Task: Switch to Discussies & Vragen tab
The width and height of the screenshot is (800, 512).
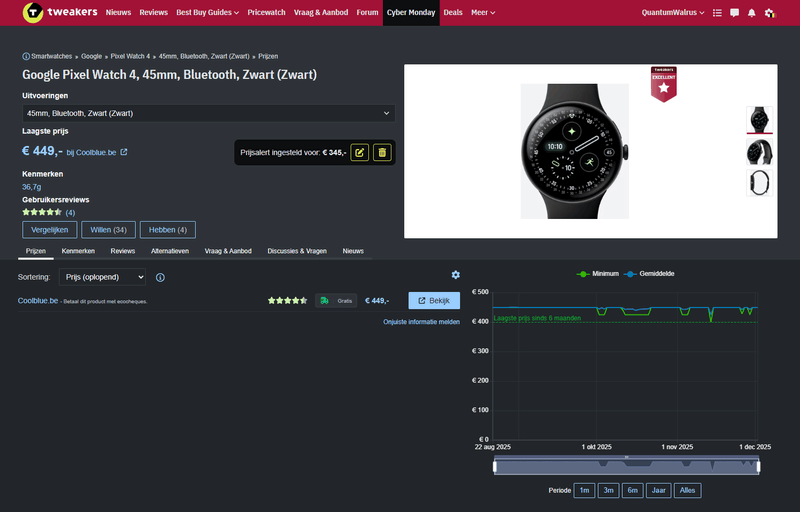Action: [297, 251]
